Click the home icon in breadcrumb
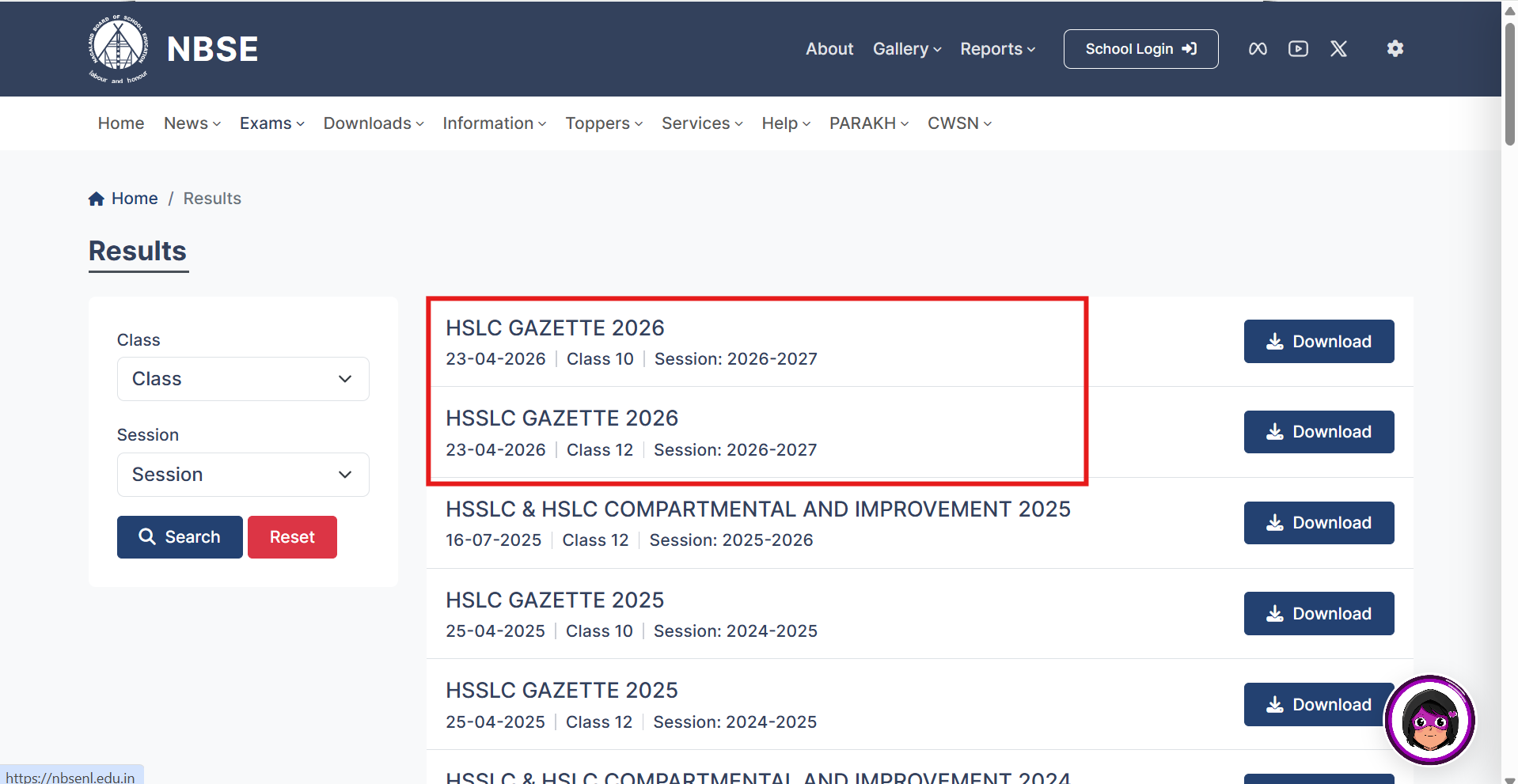The height and width of the screenshot is (784, 1518). point(97,199)
